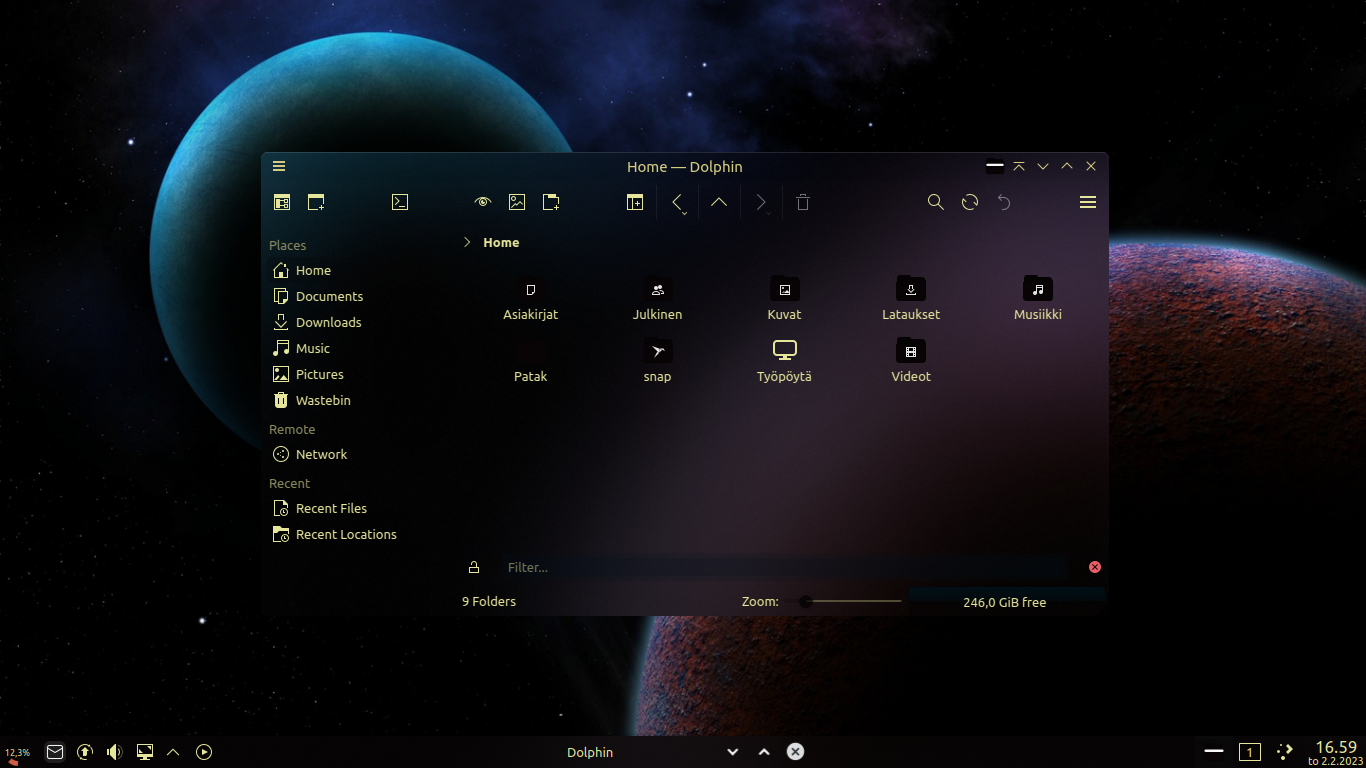Screen dimensions: 1366x768
Task: Select the Julkinen folder
Action: pos(657,298)
